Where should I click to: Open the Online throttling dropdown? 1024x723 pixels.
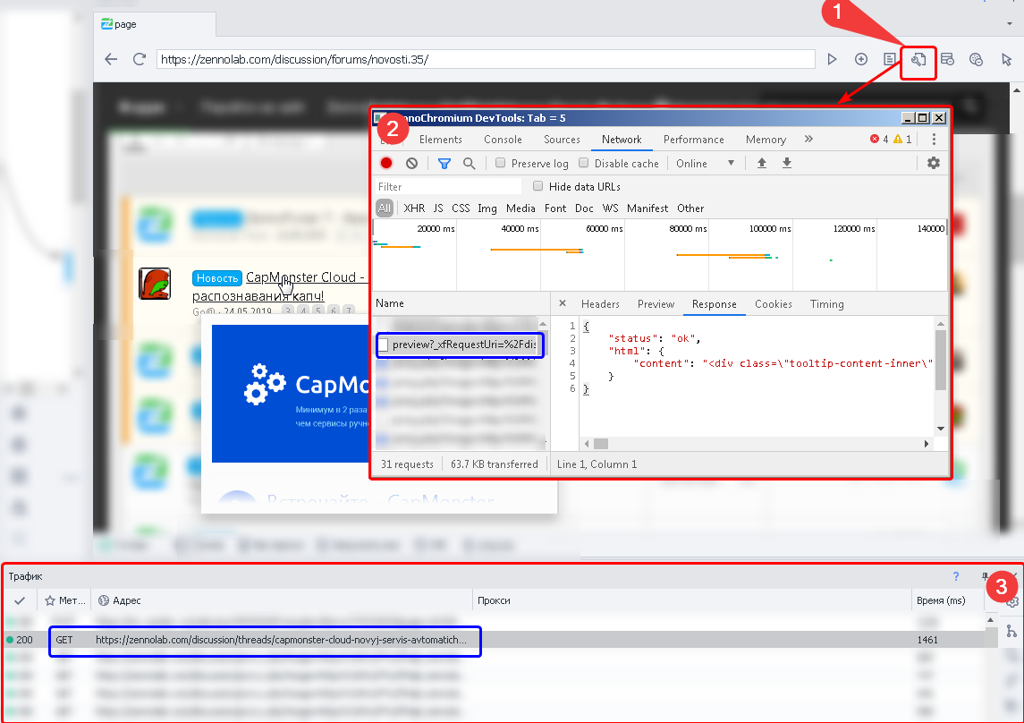705,163
